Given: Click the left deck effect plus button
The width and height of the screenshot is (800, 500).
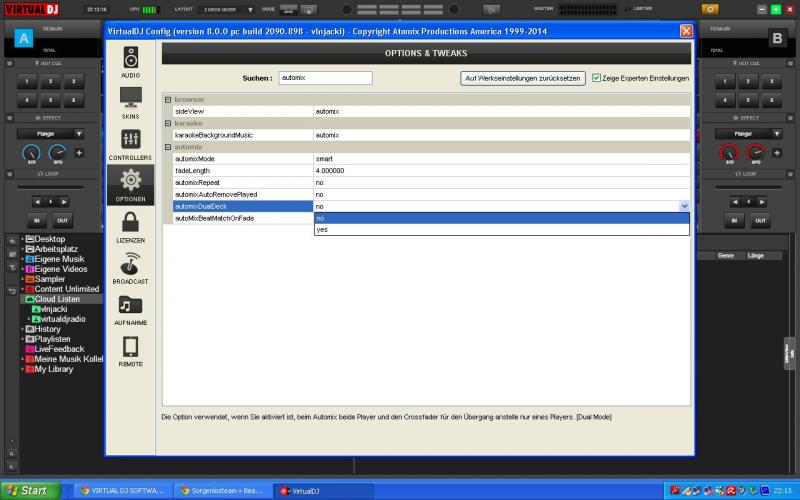Looking at the screenshot, I should tap(79, 153).
